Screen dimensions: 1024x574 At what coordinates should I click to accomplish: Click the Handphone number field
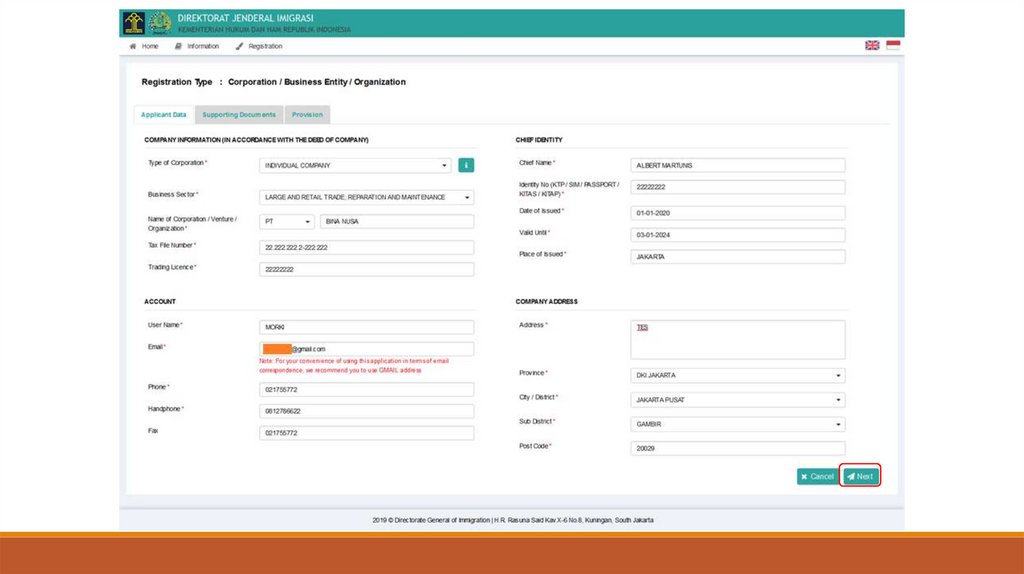[x=366, y=411]
